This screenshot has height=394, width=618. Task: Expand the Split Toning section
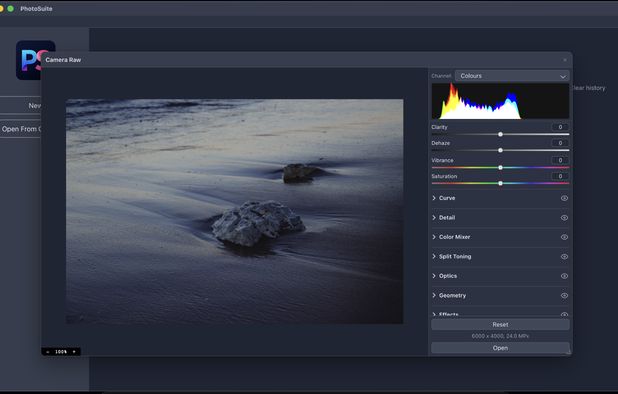point(434,256)
